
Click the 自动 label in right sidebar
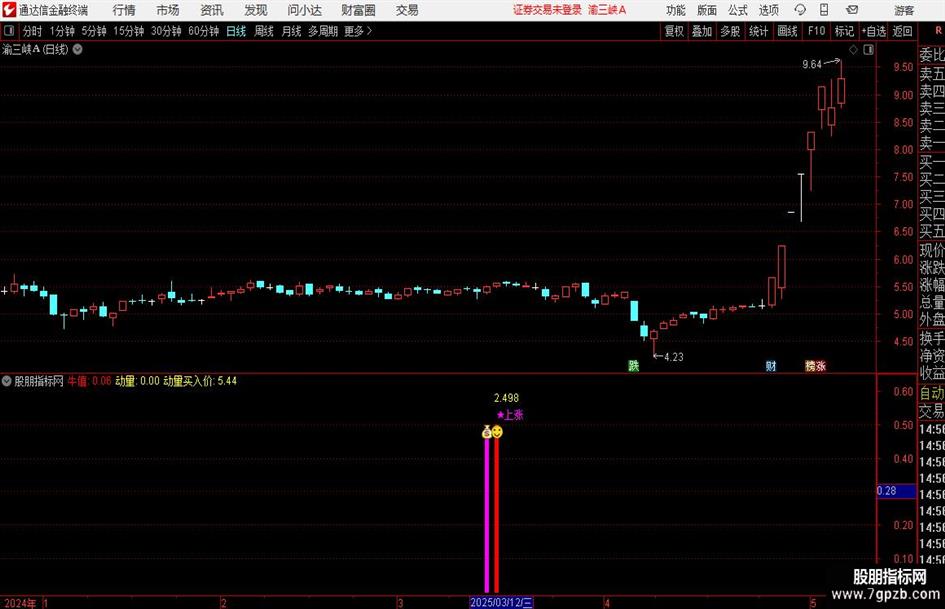(x=932, y=393)
